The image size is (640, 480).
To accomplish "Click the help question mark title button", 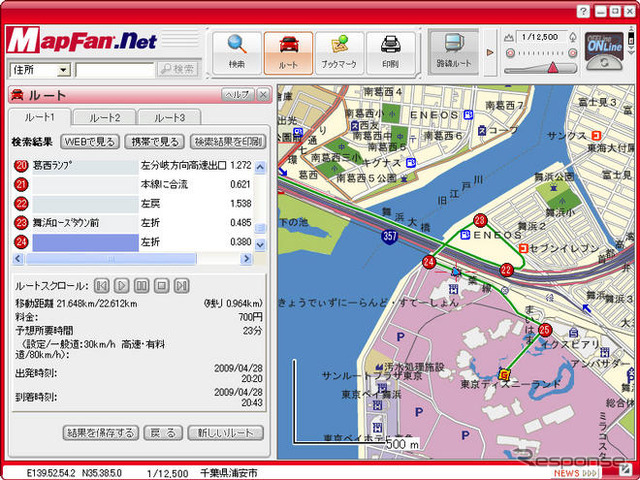I will click(x=583, y=11).
